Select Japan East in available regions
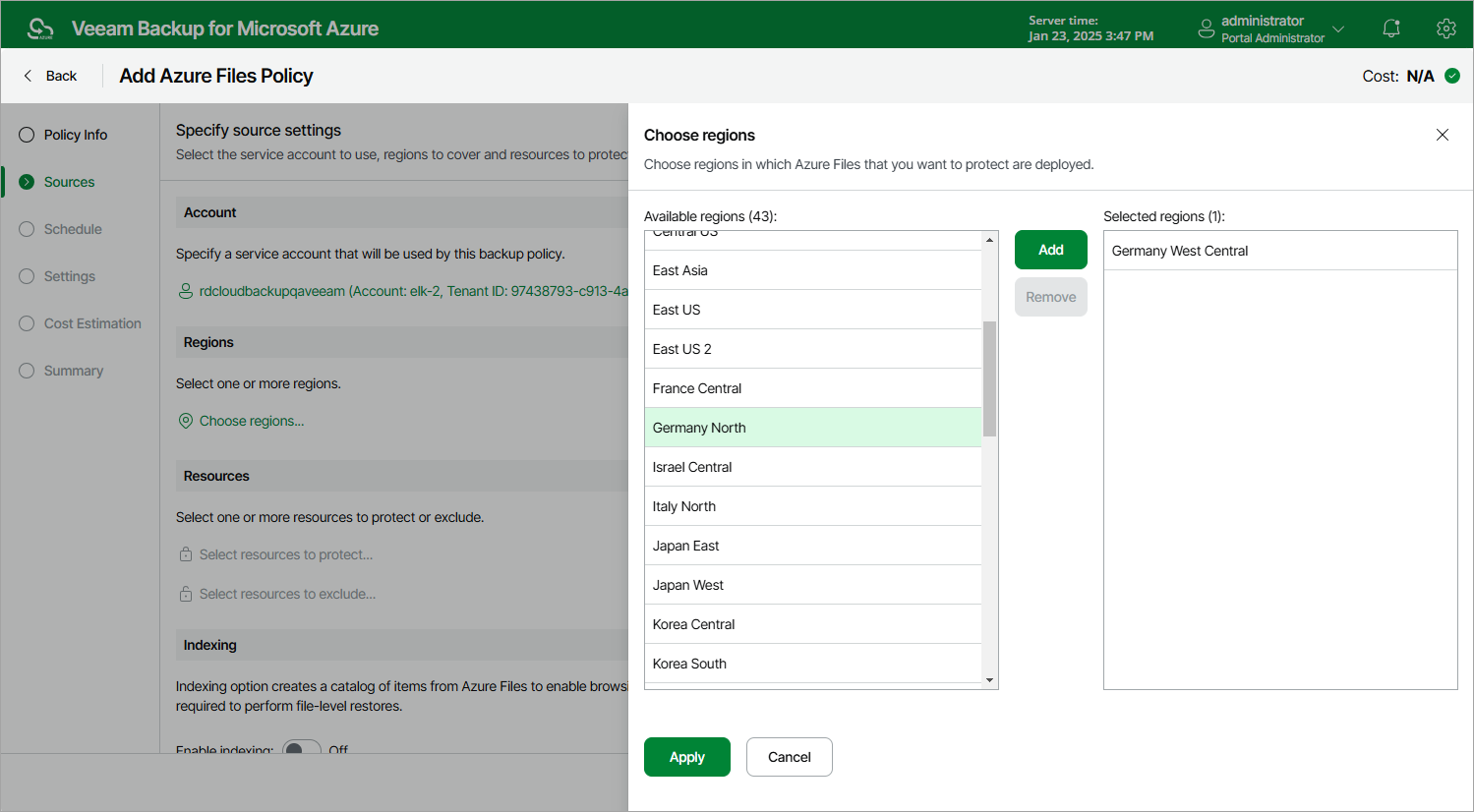This screenshot has height=812, width=1474. 813,546
